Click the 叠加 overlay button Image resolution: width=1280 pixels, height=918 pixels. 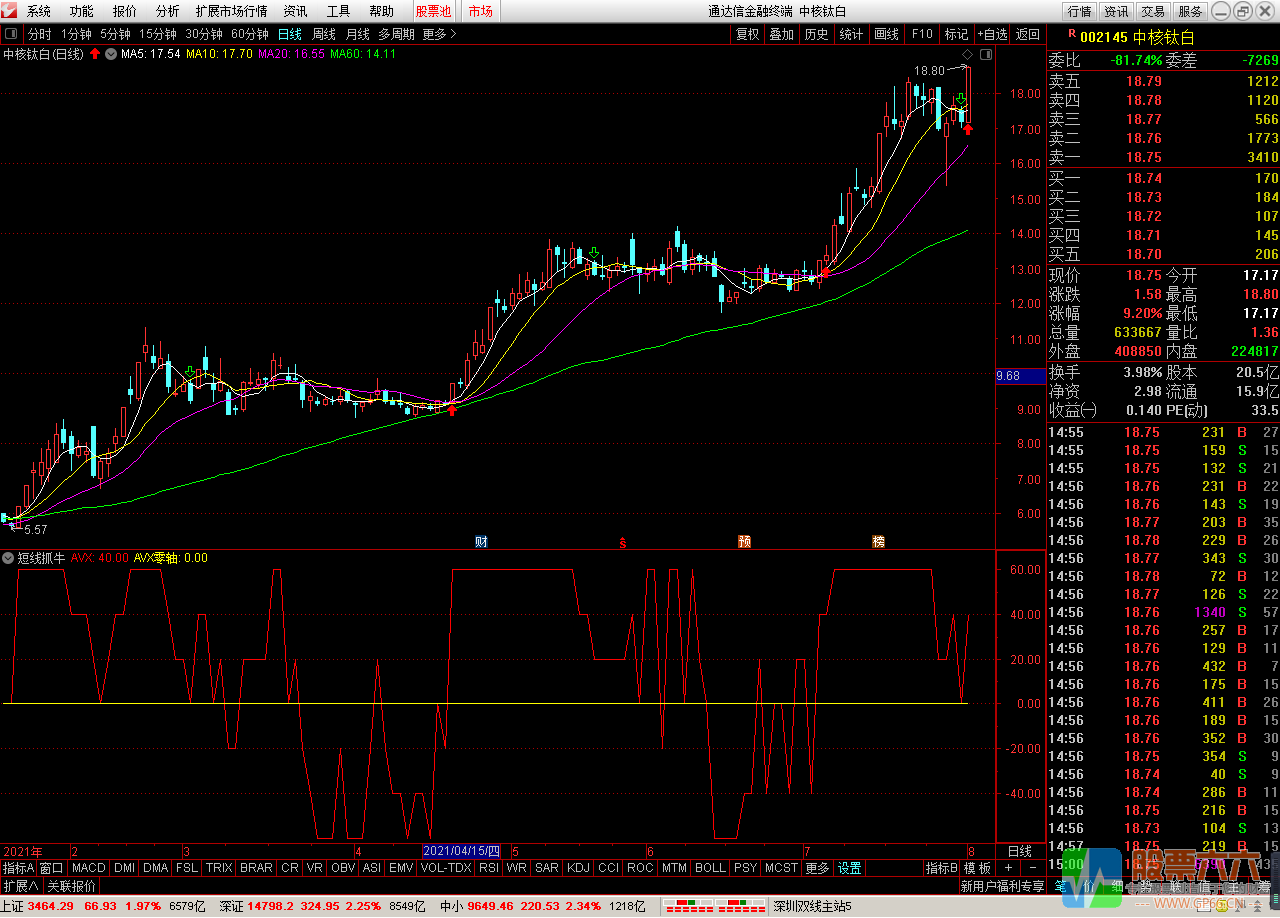781,34
